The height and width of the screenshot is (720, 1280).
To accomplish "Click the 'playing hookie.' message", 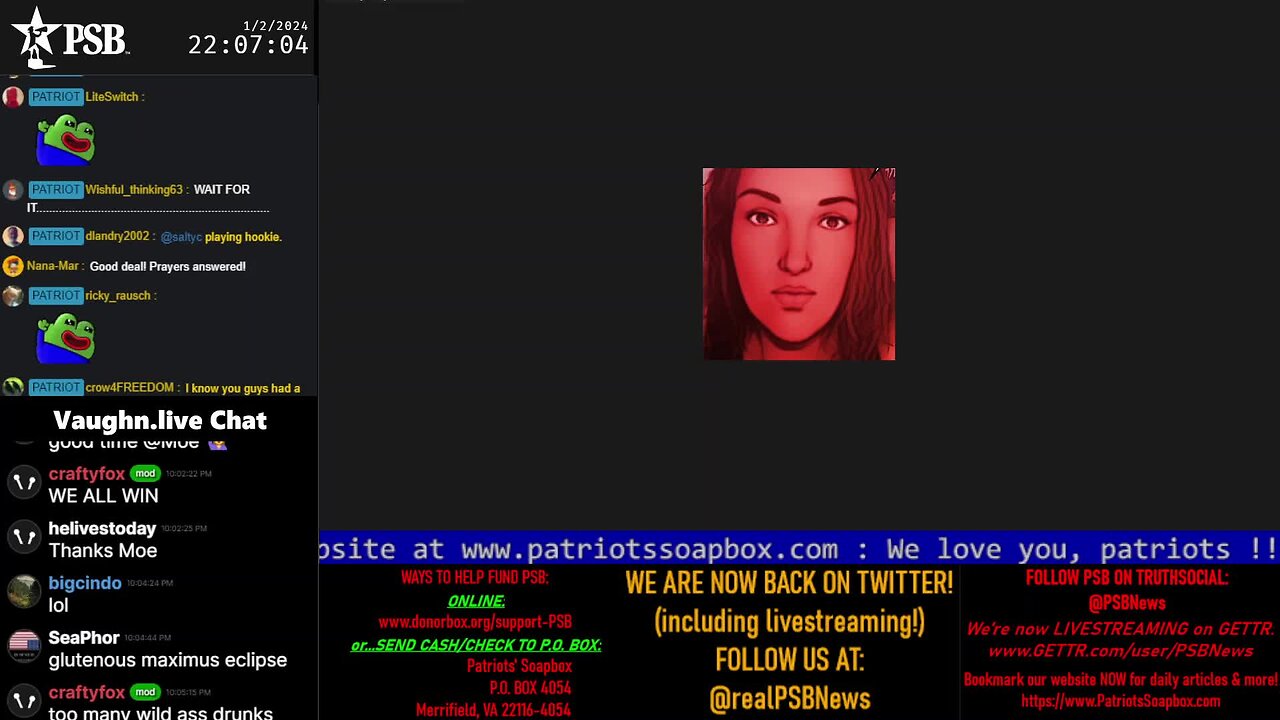I will (243, 237).
